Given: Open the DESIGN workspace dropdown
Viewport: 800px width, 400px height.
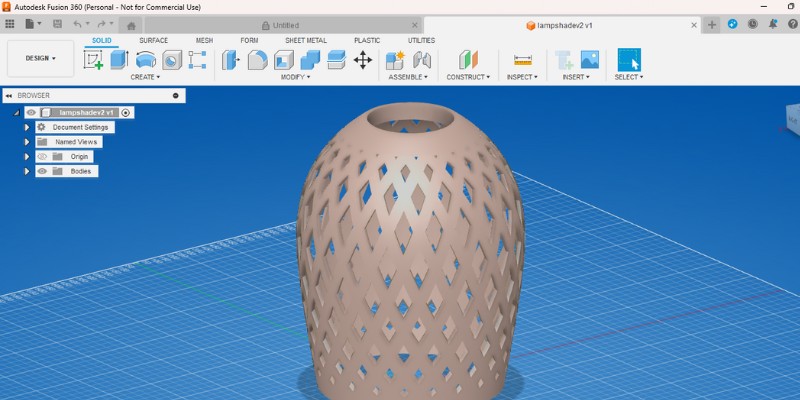Looking at the screenshot, I should coord(40,58).
